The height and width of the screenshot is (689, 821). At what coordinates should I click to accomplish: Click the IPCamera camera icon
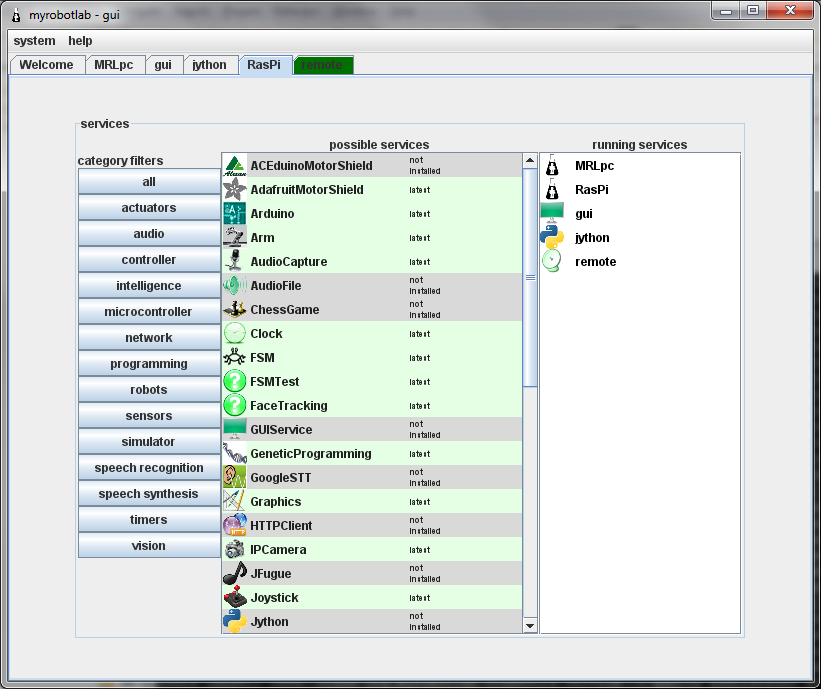pos(235,549)
